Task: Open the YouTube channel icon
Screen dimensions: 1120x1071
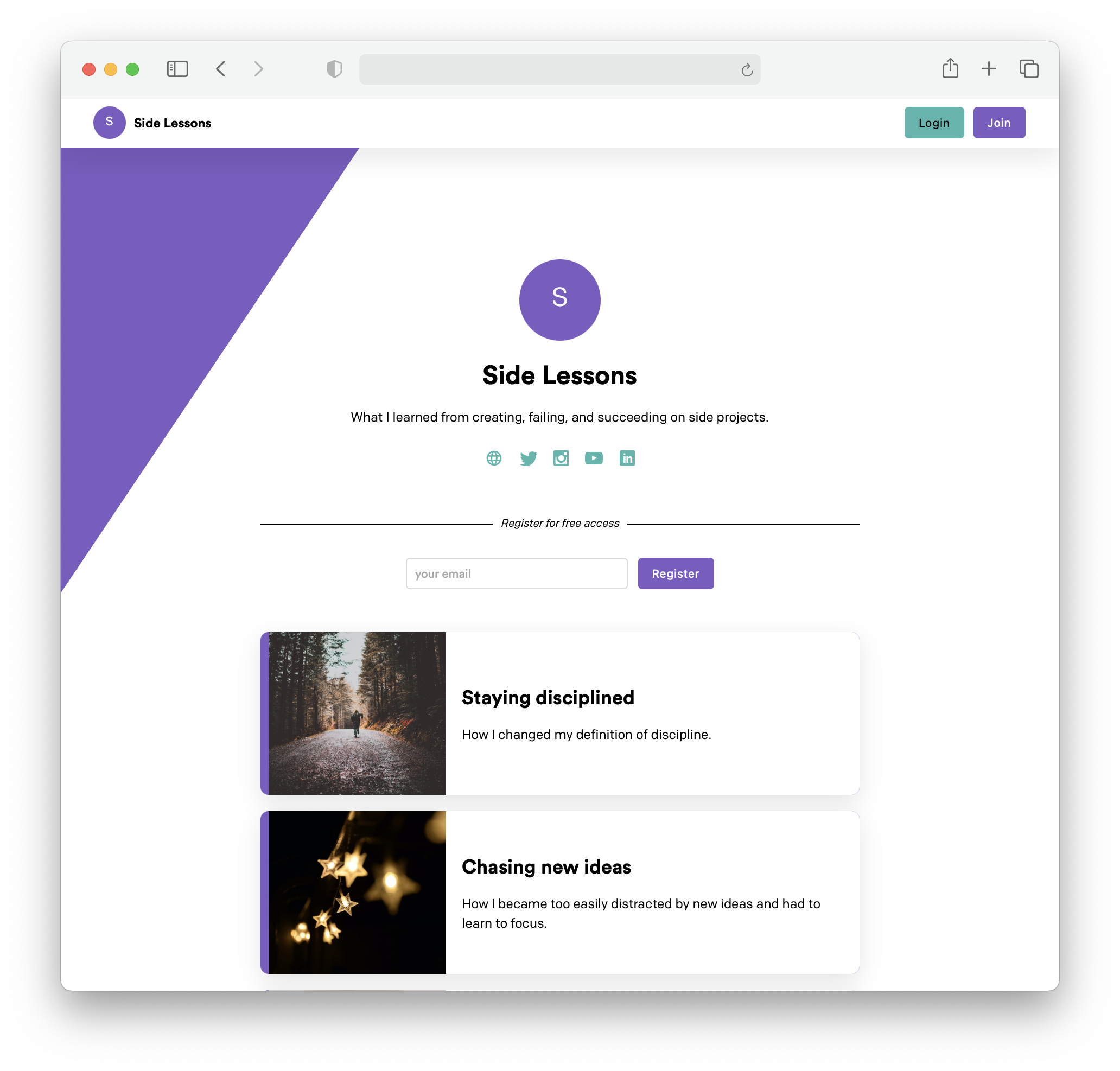Action: pos(594,458)
